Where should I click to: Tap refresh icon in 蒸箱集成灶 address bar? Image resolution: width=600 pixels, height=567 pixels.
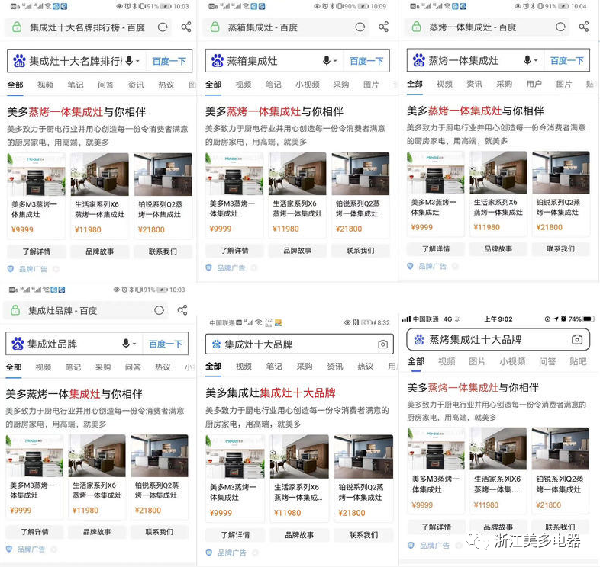tap(360, 27)
